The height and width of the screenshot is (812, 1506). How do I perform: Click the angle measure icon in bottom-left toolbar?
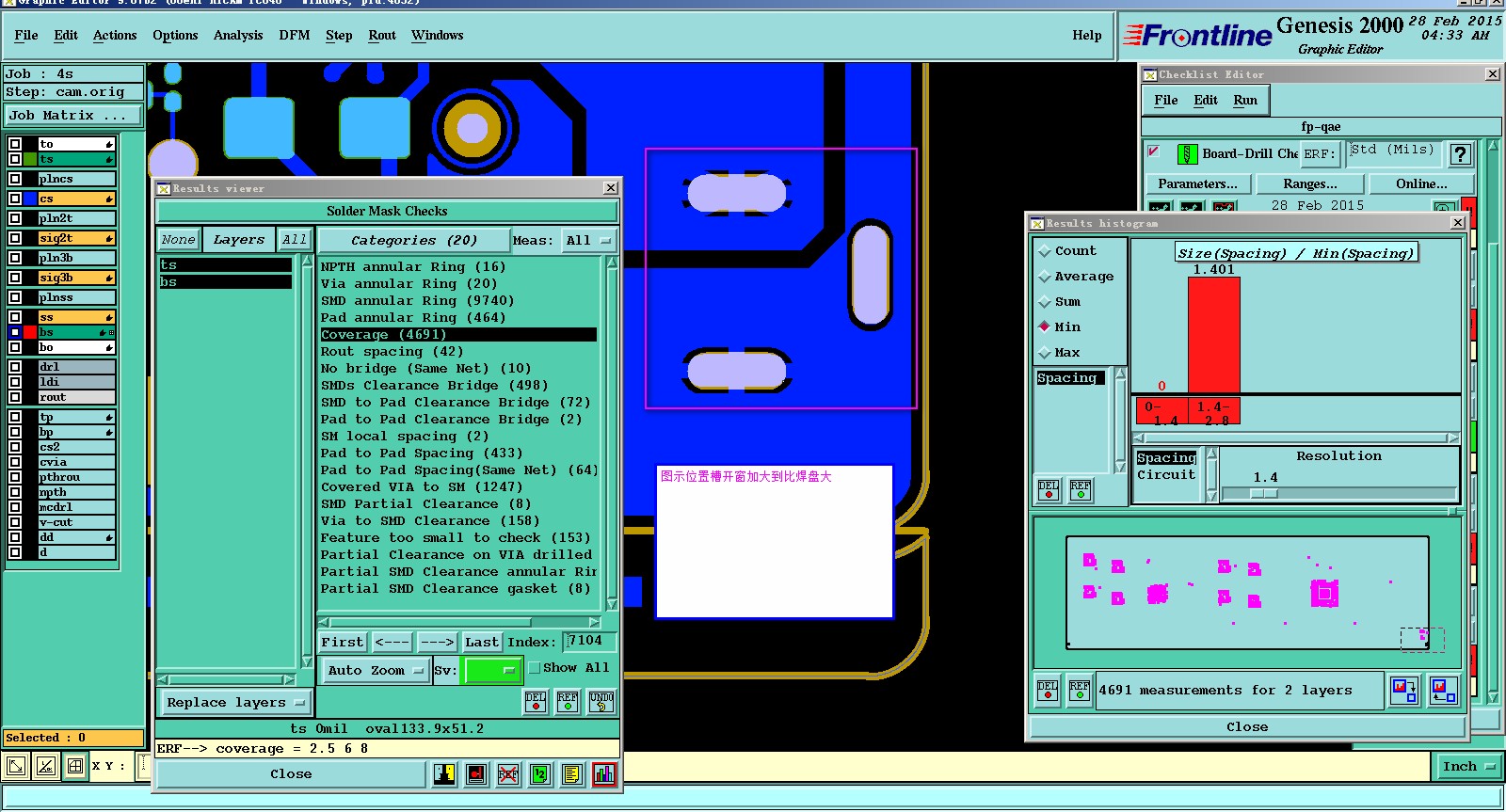click(x=45, y=767)
